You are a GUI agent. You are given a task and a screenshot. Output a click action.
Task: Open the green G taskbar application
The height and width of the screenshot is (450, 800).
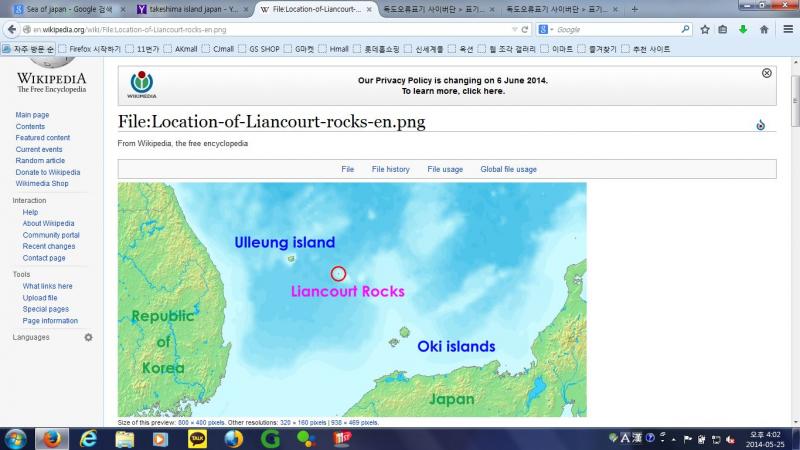click(270, 439)
